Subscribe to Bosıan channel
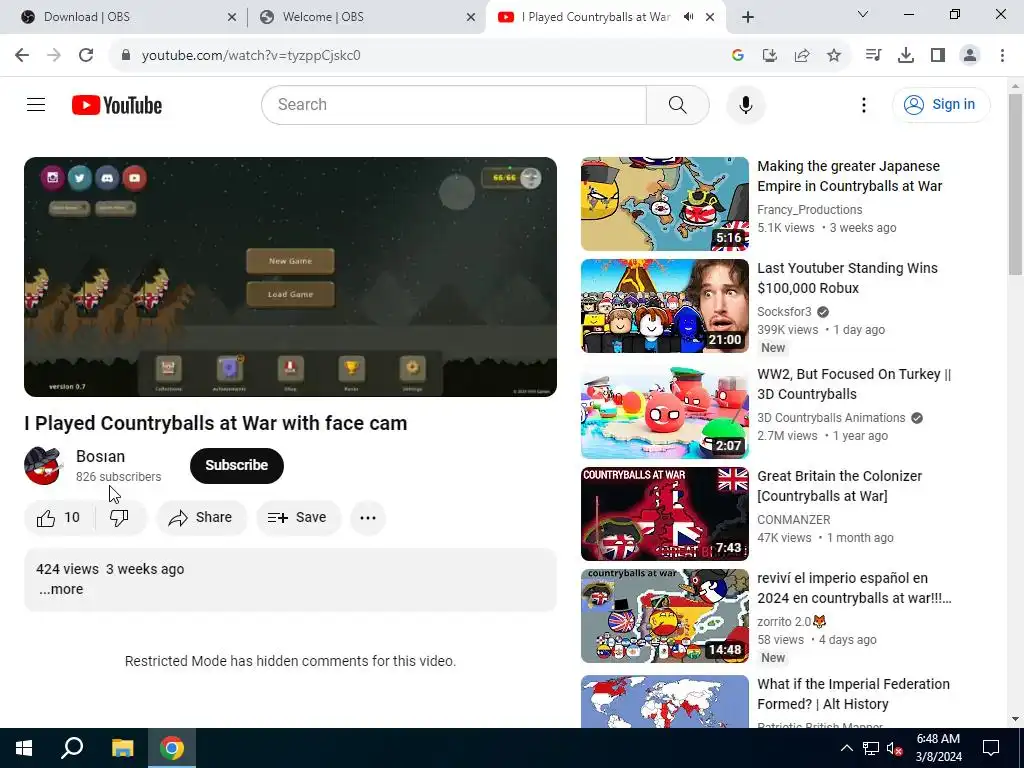Viewport: 1024px width, 768px height. click(236, 466)
